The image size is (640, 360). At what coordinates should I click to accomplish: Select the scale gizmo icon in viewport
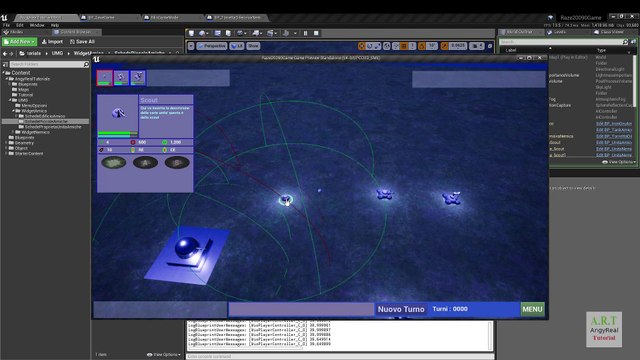pos(378,46)
